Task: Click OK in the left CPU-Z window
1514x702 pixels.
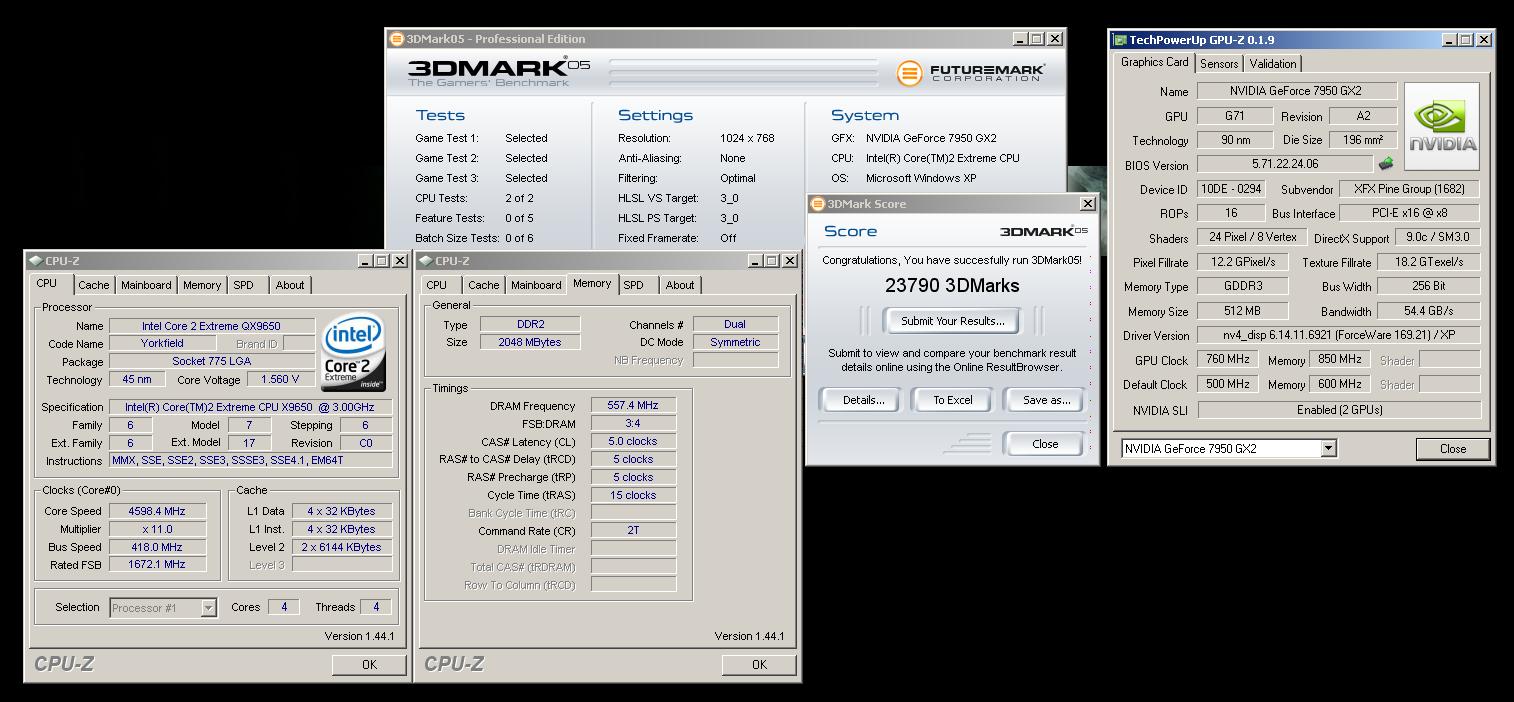Action: (x=369, y=664)
